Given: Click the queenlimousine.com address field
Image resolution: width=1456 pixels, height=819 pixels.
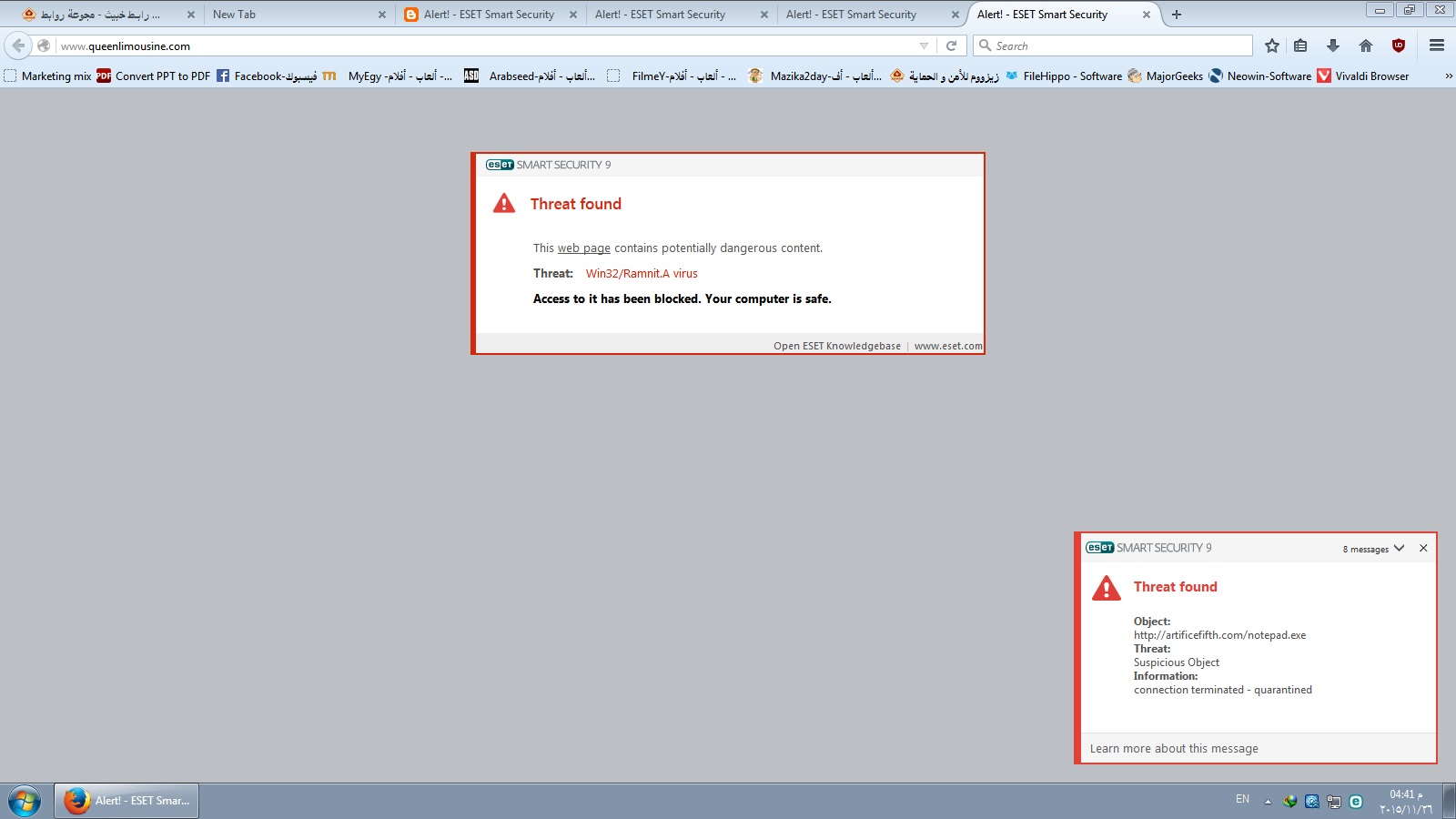Looking at the screenshot, I should (x=487, y=45).
